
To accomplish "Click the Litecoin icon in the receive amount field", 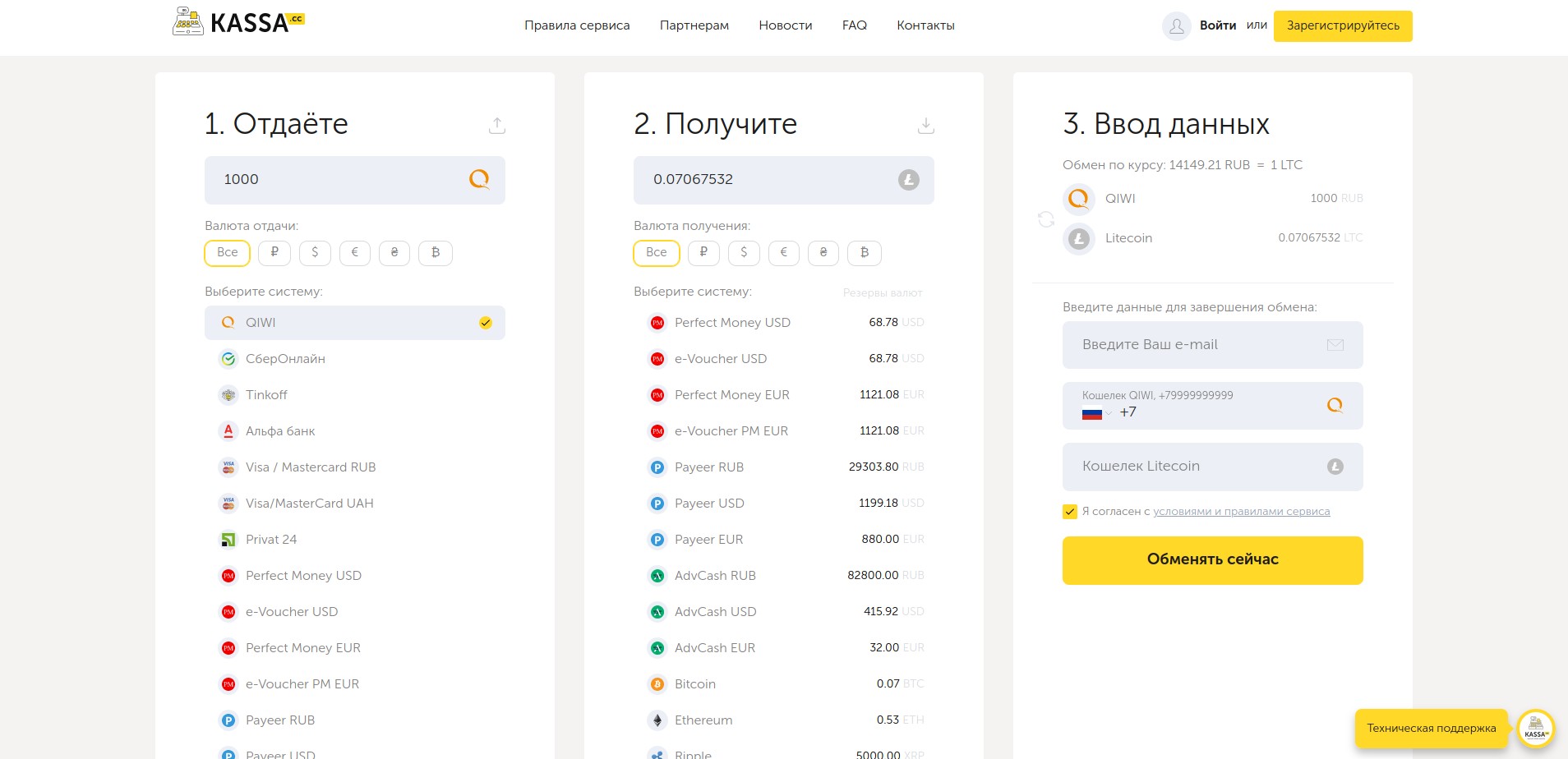I will [x=908, y=180].
